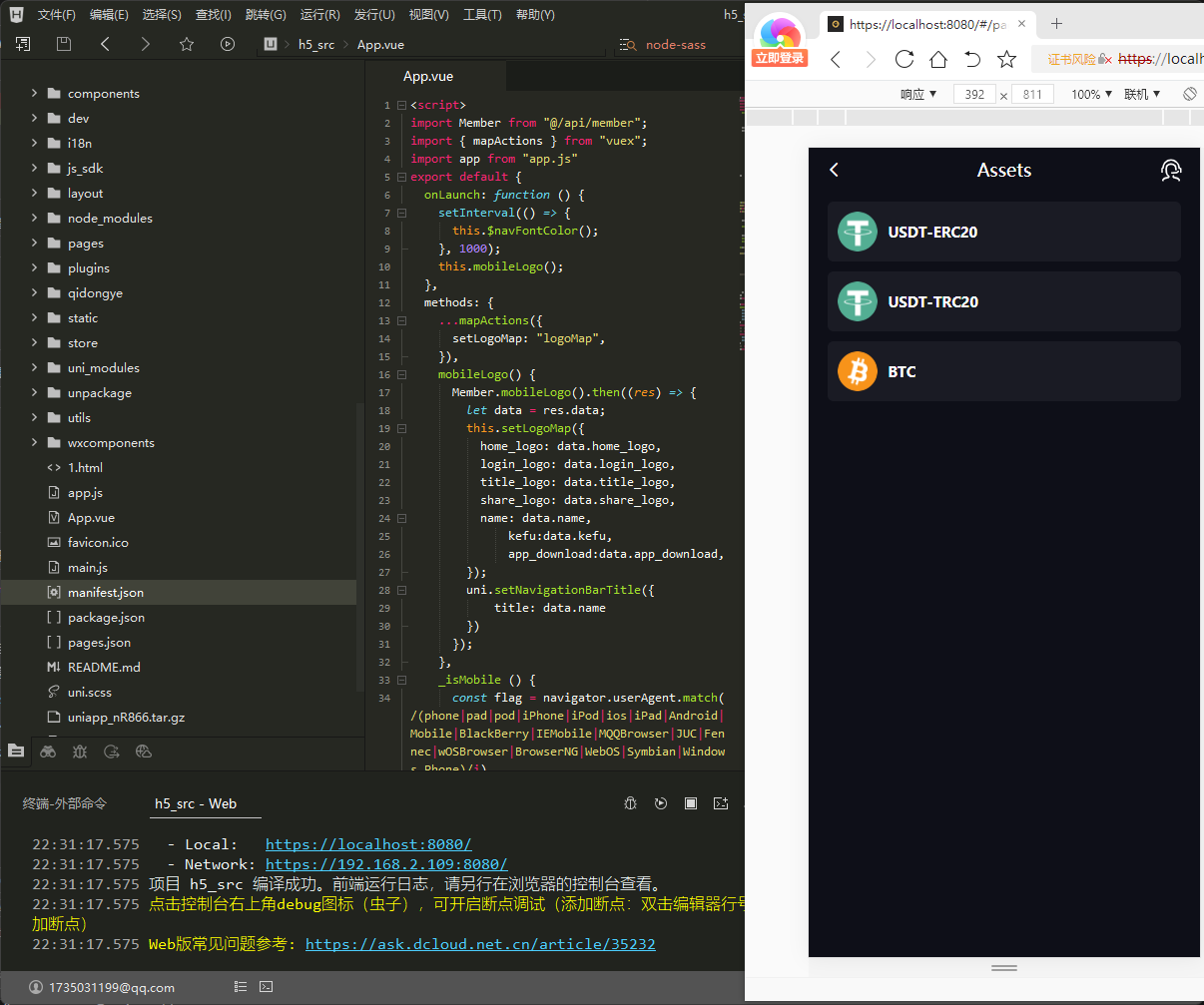Image resolution: width=1204 pixels, height=1005 pixels.
Task: Bookmark file using the toolbar star icon
Action: (186, 44)
